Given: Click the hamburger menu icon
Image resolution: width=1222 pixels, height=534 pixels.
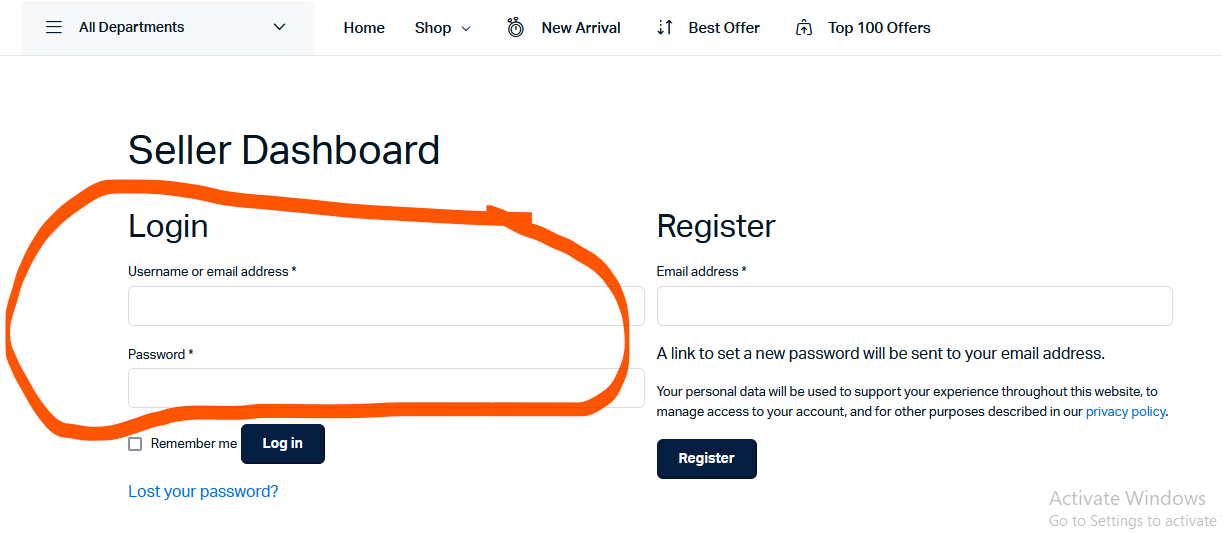Looking at the screenshot, I should click(54, 28).
